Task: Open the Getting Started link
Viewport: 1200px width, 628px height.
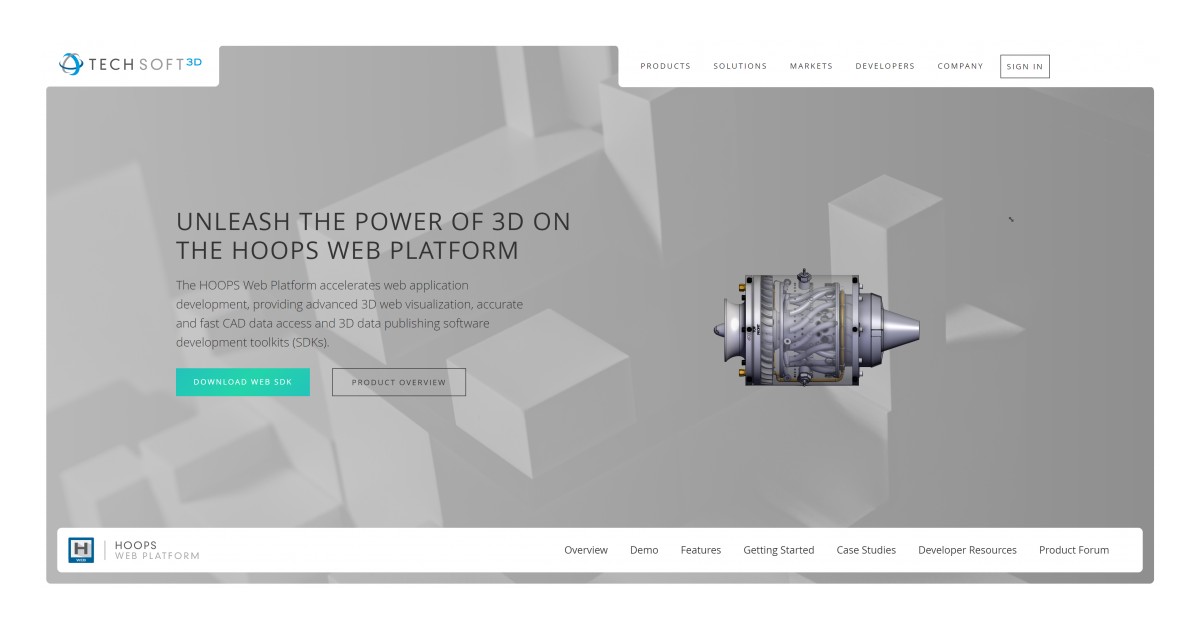Action: pyautogui.click(x=779, y=550)
